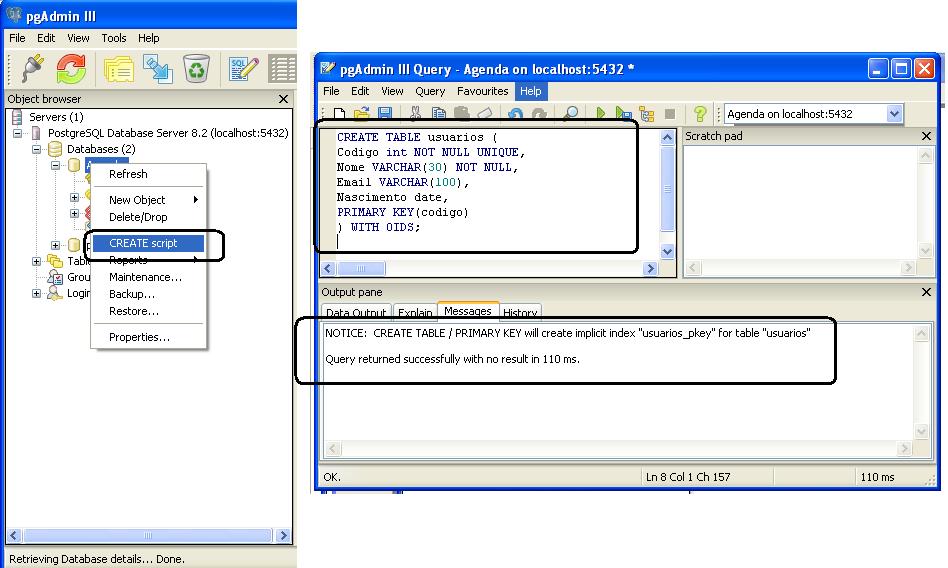Close the Object browser panel
Screen dimensions: 948x568
(284, 99)
